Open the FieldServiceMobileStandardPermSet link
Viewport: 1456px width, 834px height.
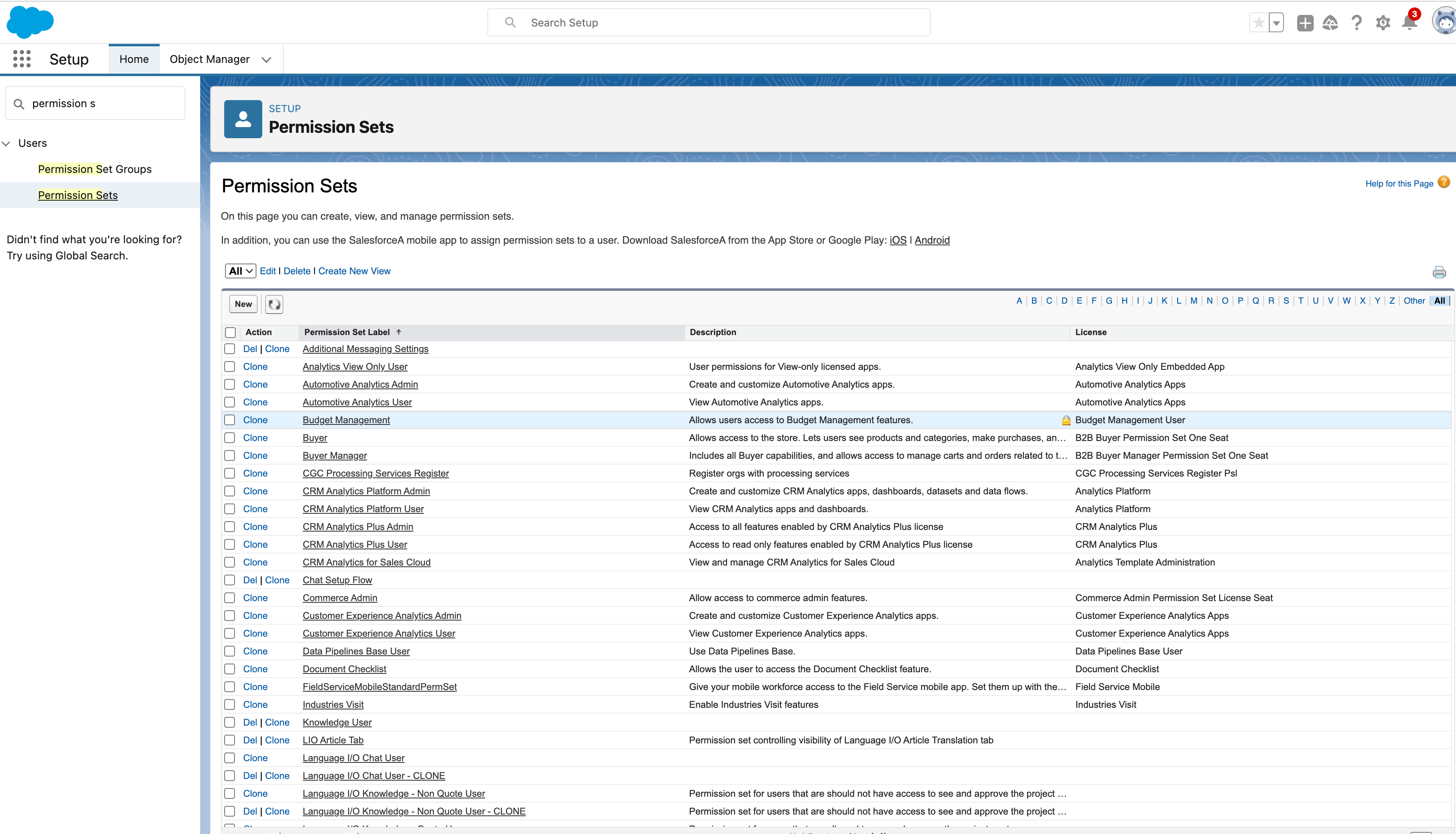[380, 687]
